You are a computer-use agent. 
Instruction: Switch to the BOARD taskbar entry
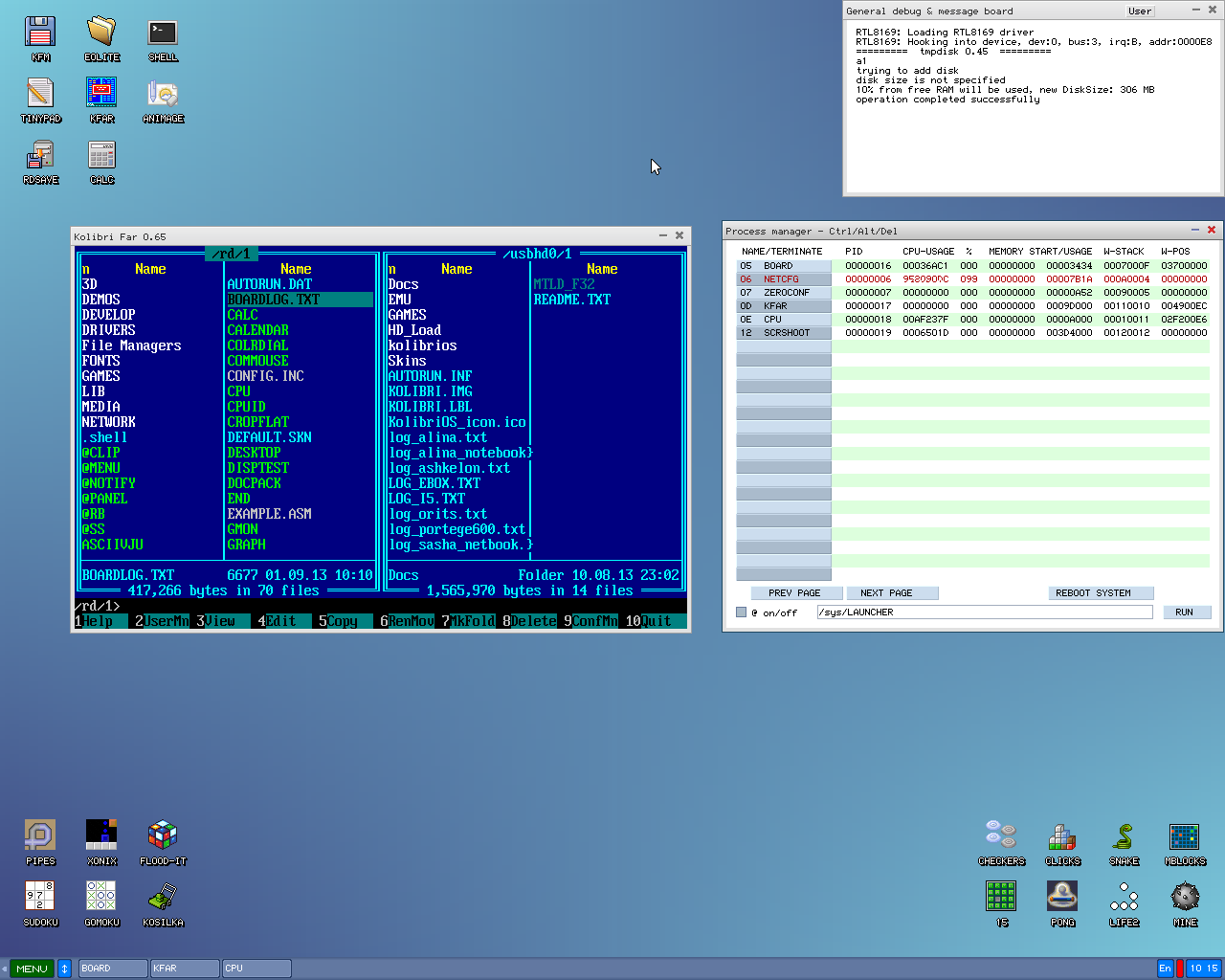(113, 969)
